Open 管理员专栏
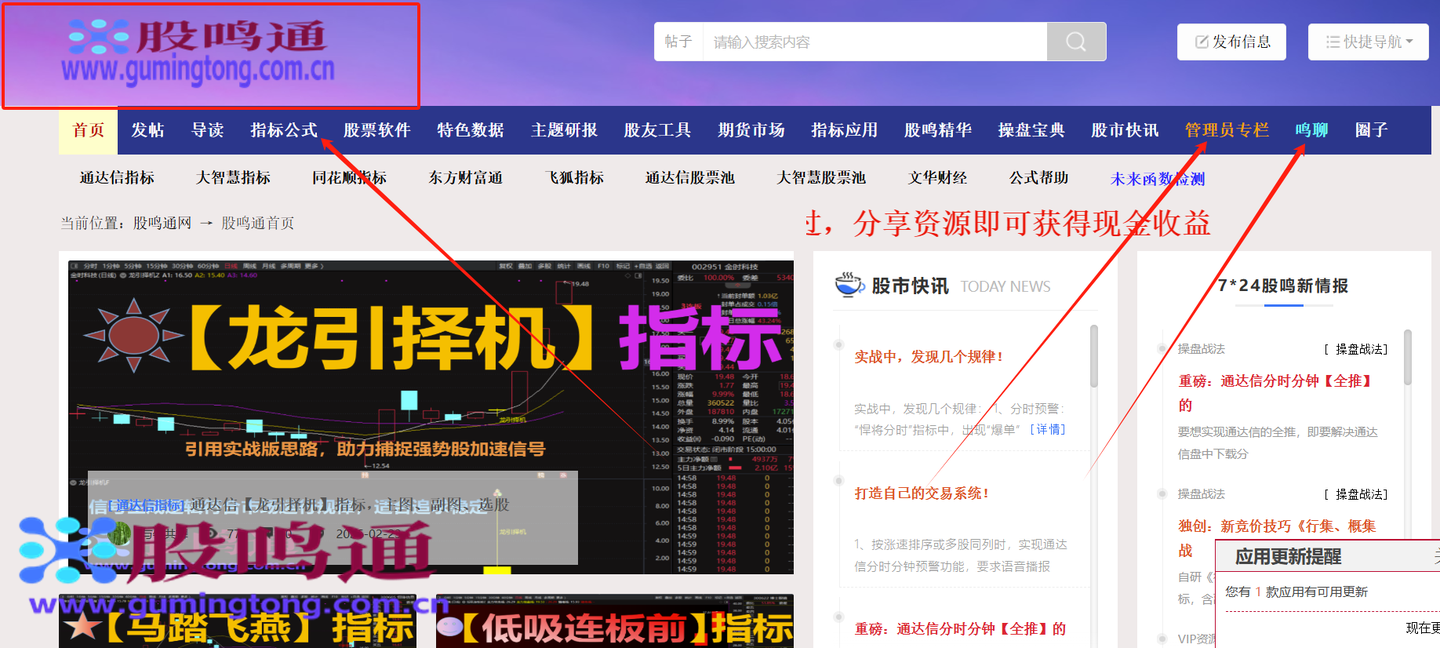 coord(1227,130)
